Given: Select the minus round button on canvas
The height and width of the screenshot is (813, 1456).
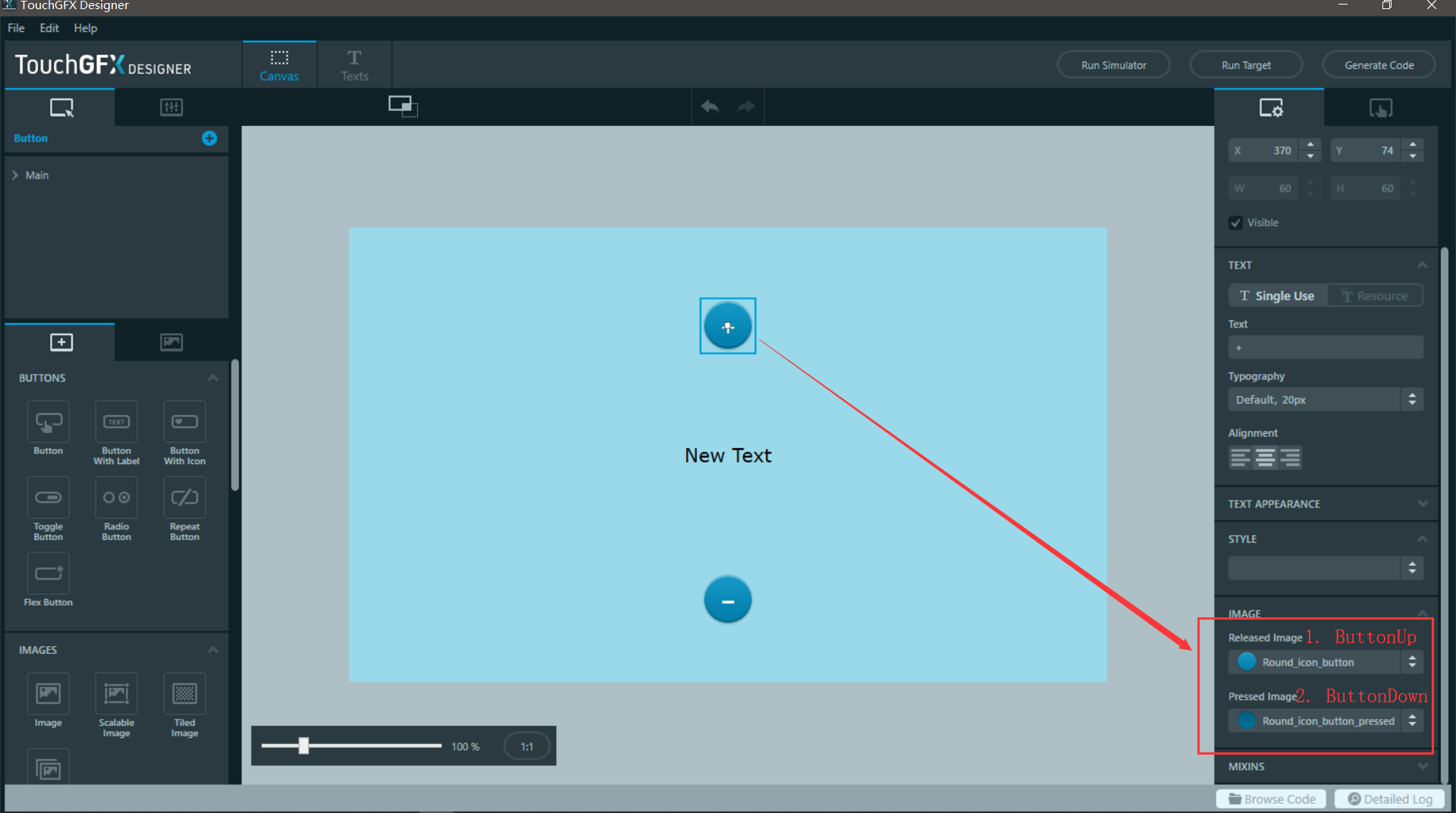Looking at the screenshot, I should tap(727, 599).
